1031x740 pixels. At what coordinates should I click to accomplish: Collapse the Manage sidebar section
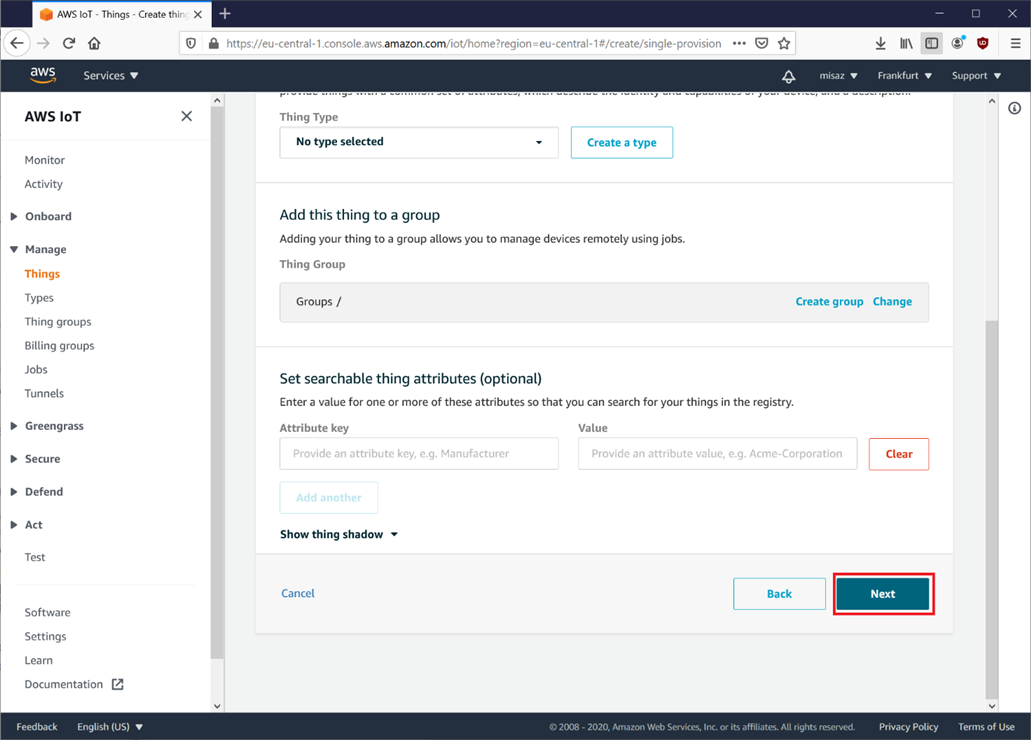[x=38, y=249]
